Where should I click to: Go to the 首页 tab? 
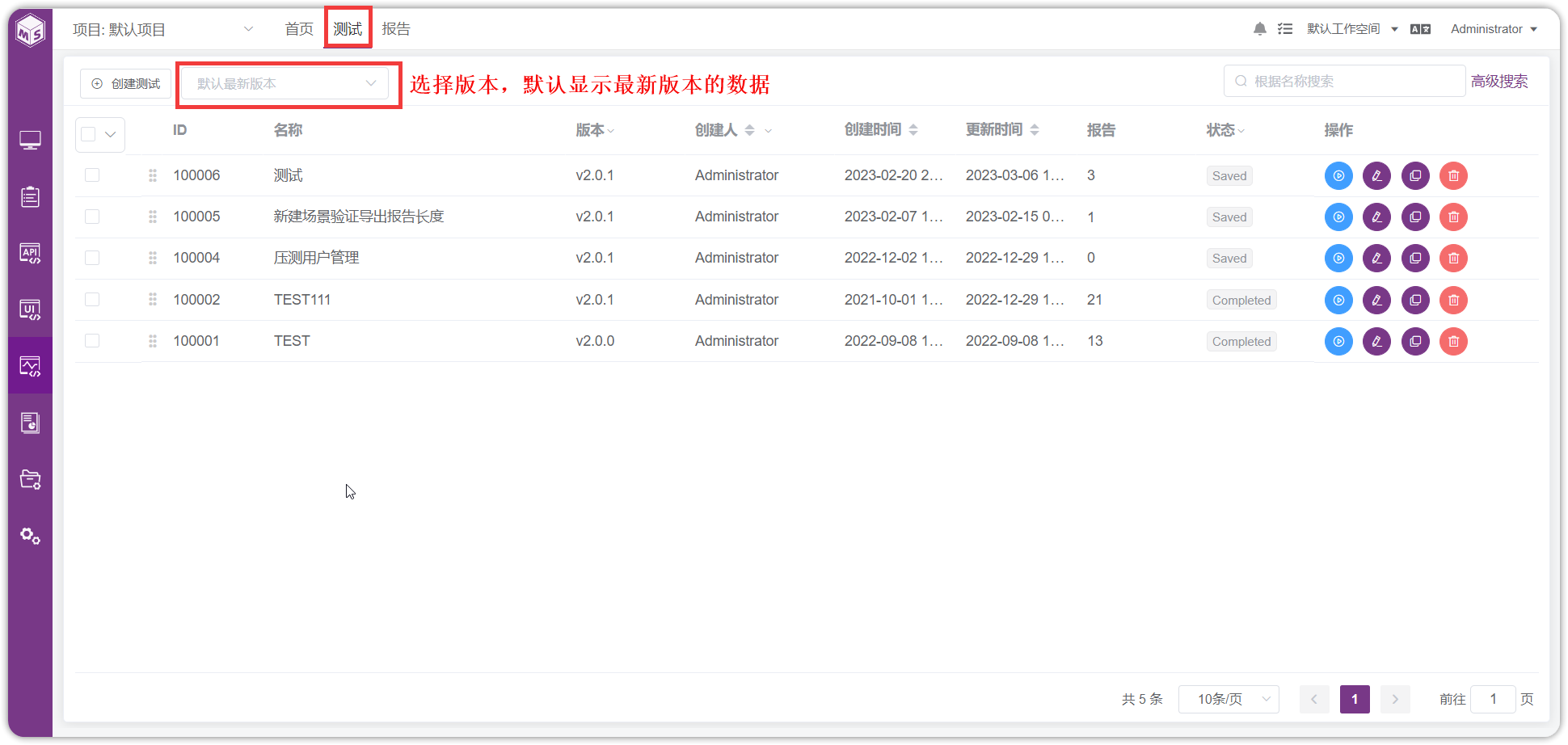299,29
